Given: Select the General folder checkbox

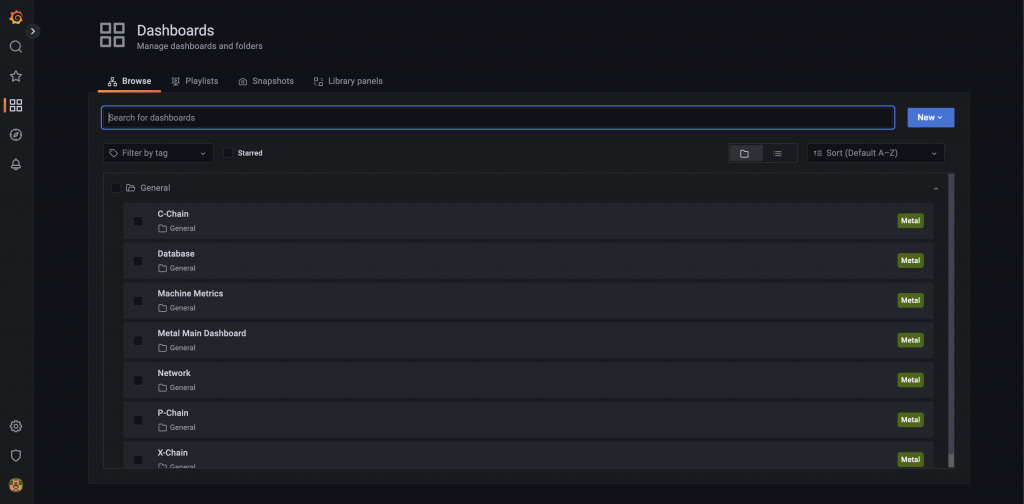Looking at the screenshot, I should pos(116,188).
